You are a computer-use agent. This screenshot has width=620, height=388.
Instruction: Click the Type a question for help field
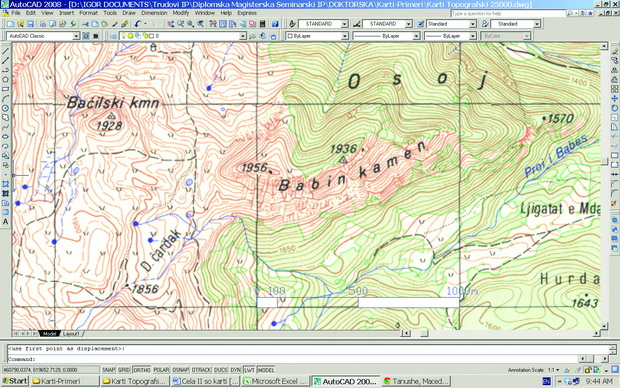pyautogui.click(x=508, y=13)
